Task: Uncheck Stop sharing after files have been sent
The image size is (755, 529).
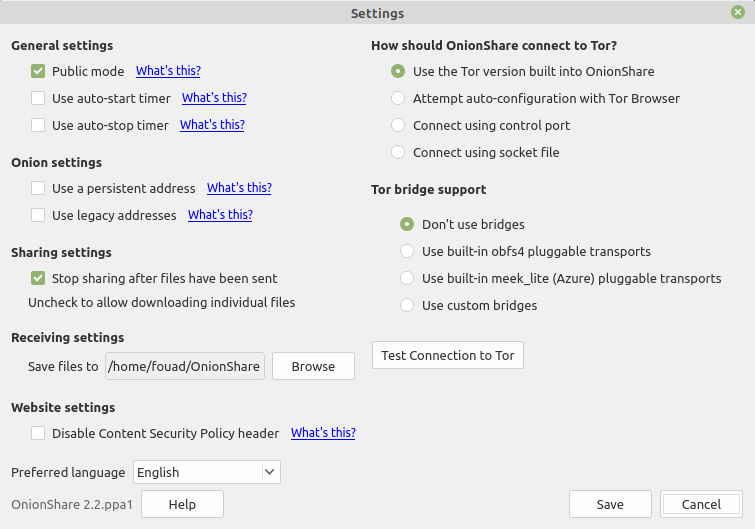Action: coord(38,278)
